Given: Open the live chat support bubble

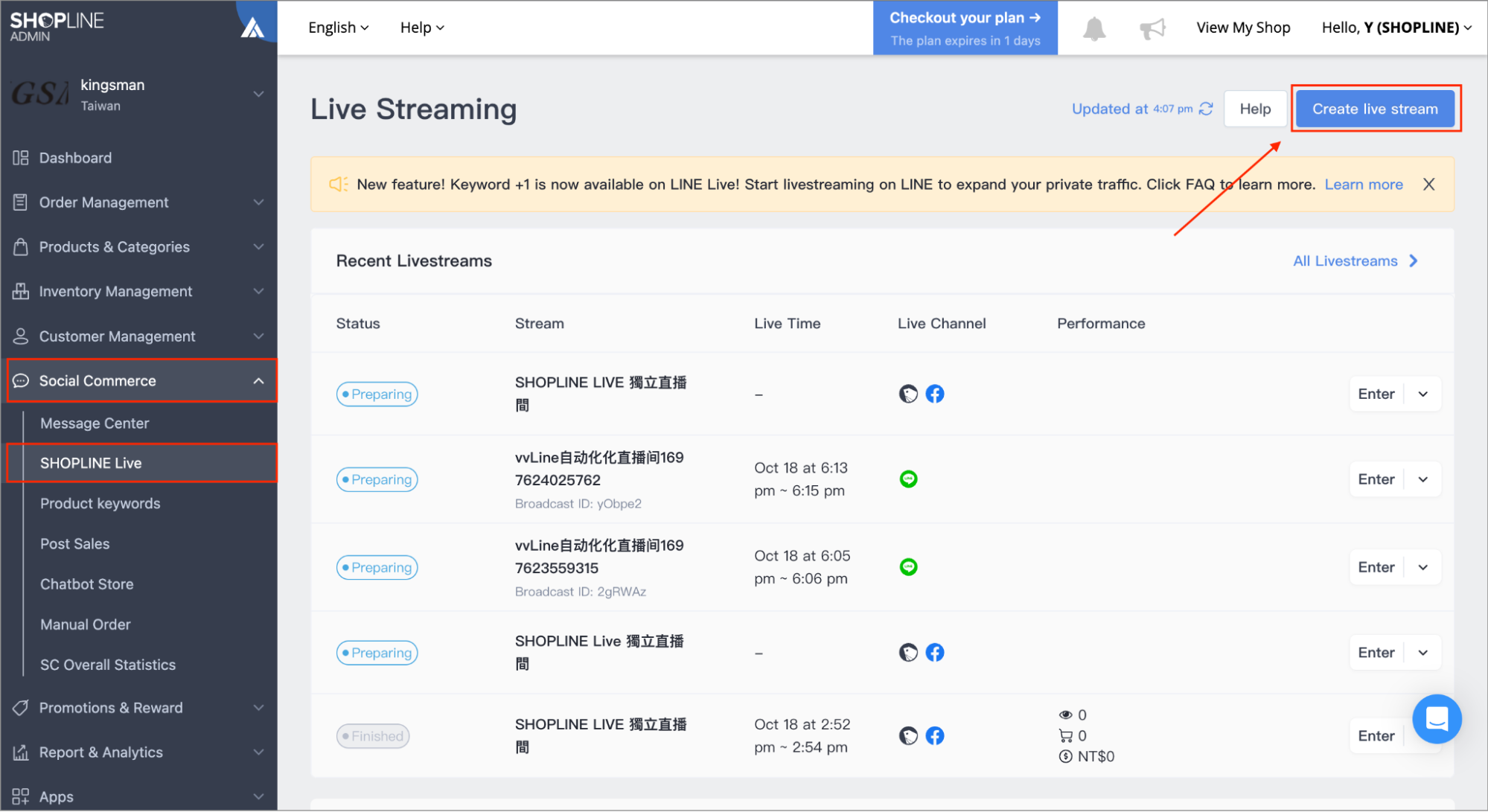Looking at the screenshot, I should (1437, 719).
